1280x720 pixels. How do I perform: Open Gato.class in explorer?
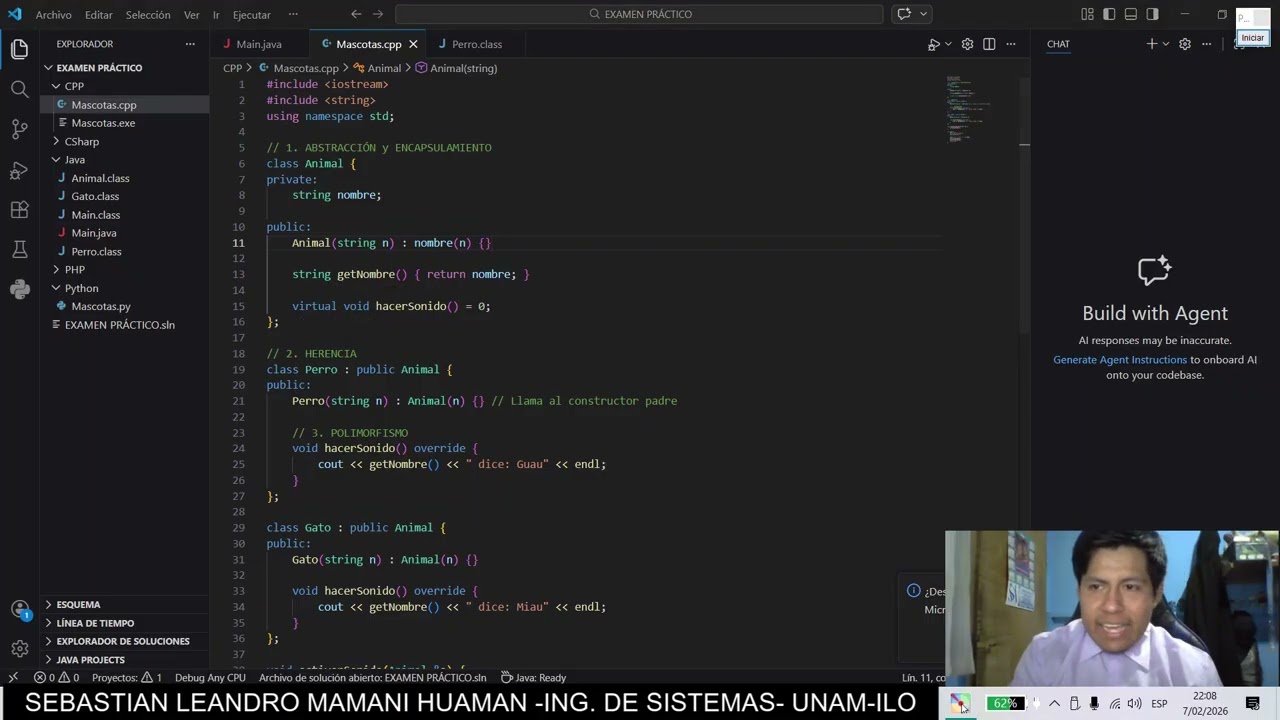125,196
